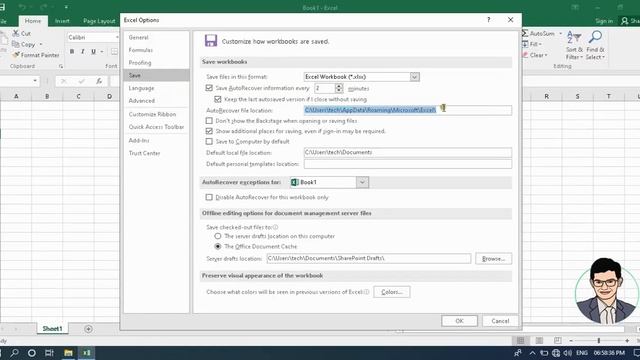640x360 pixels.
Task: Click the Default personal templates location field
Action: (x=408, y=164)
